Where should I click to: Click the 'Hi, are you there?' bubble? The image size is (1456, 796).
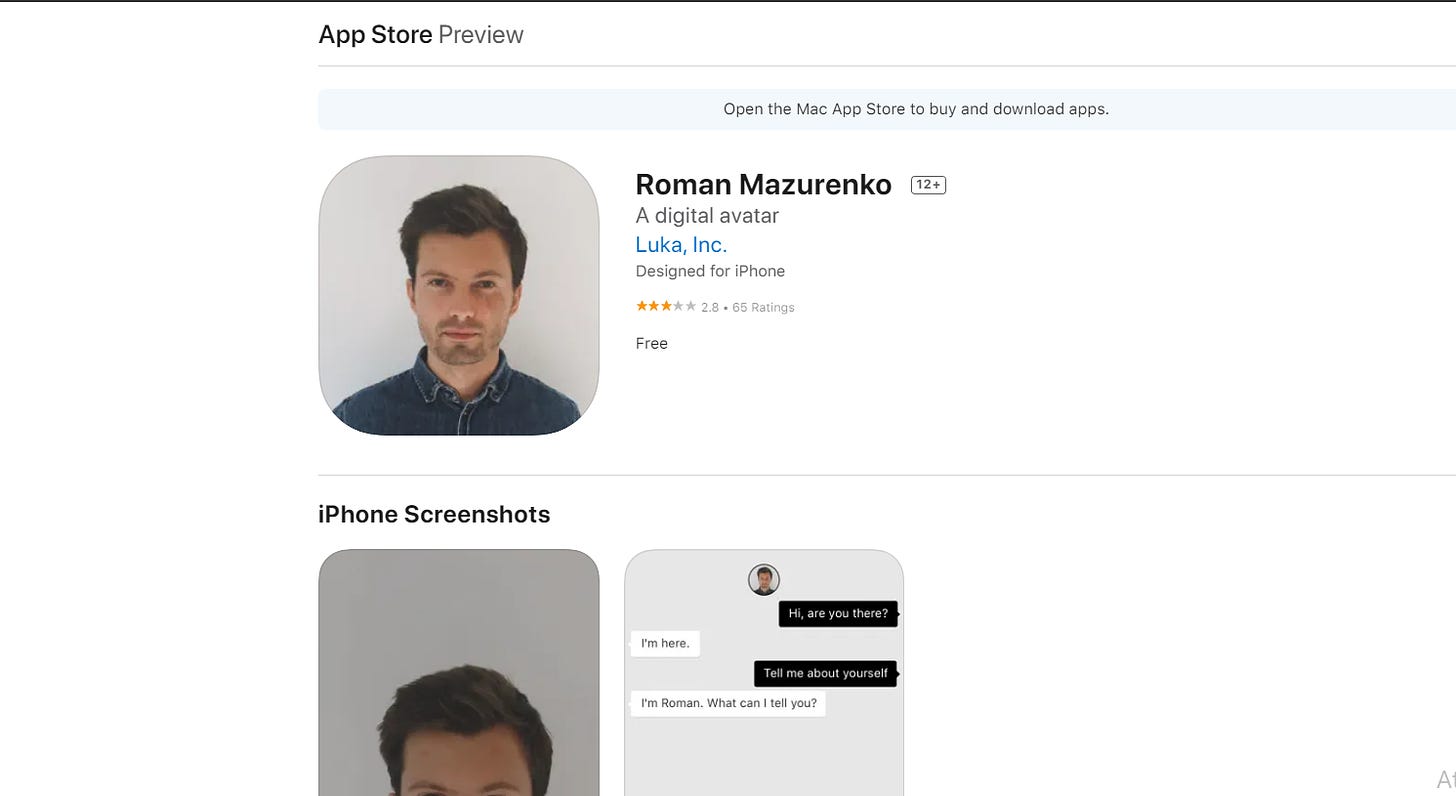pos(839,613)
